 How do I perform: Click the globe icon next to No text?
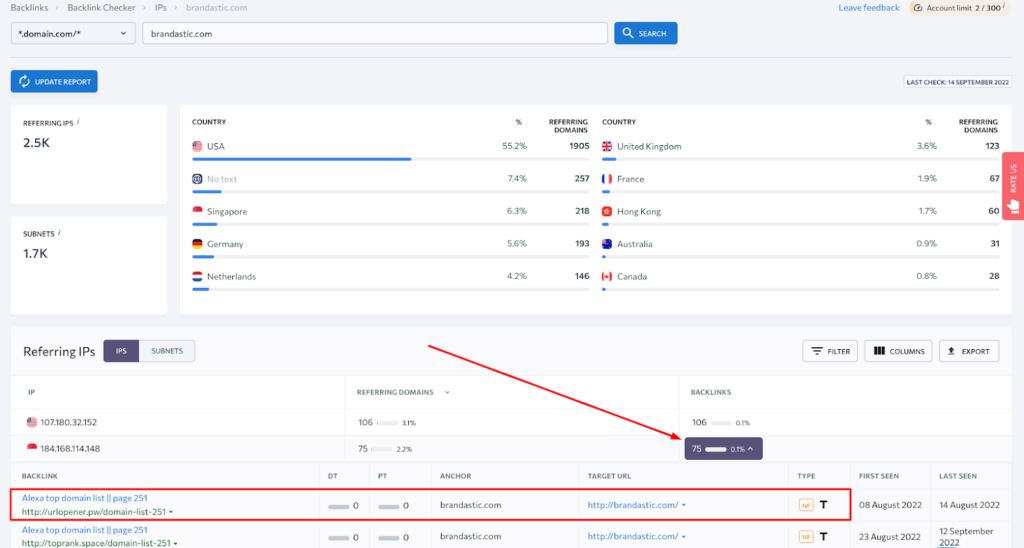[197, 179]
